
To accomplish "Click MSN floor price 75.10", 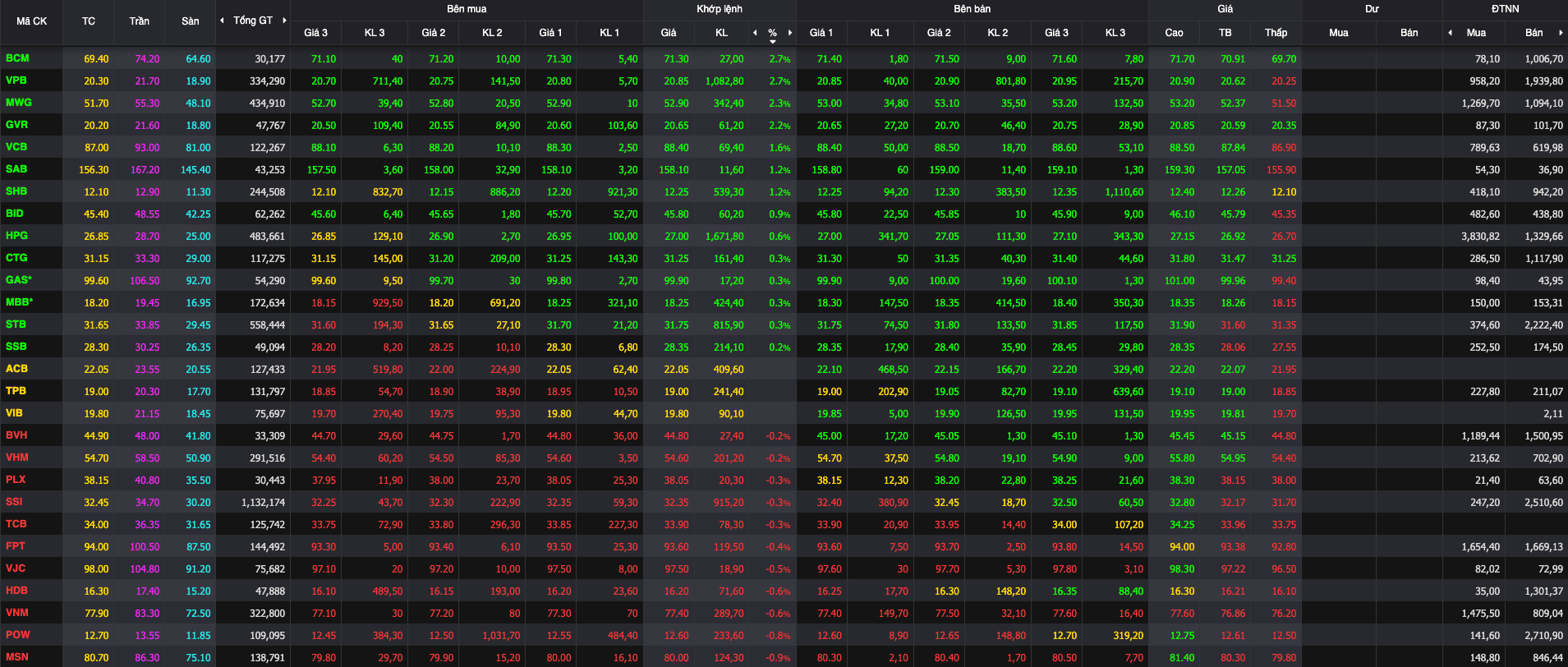I will 198,658.
